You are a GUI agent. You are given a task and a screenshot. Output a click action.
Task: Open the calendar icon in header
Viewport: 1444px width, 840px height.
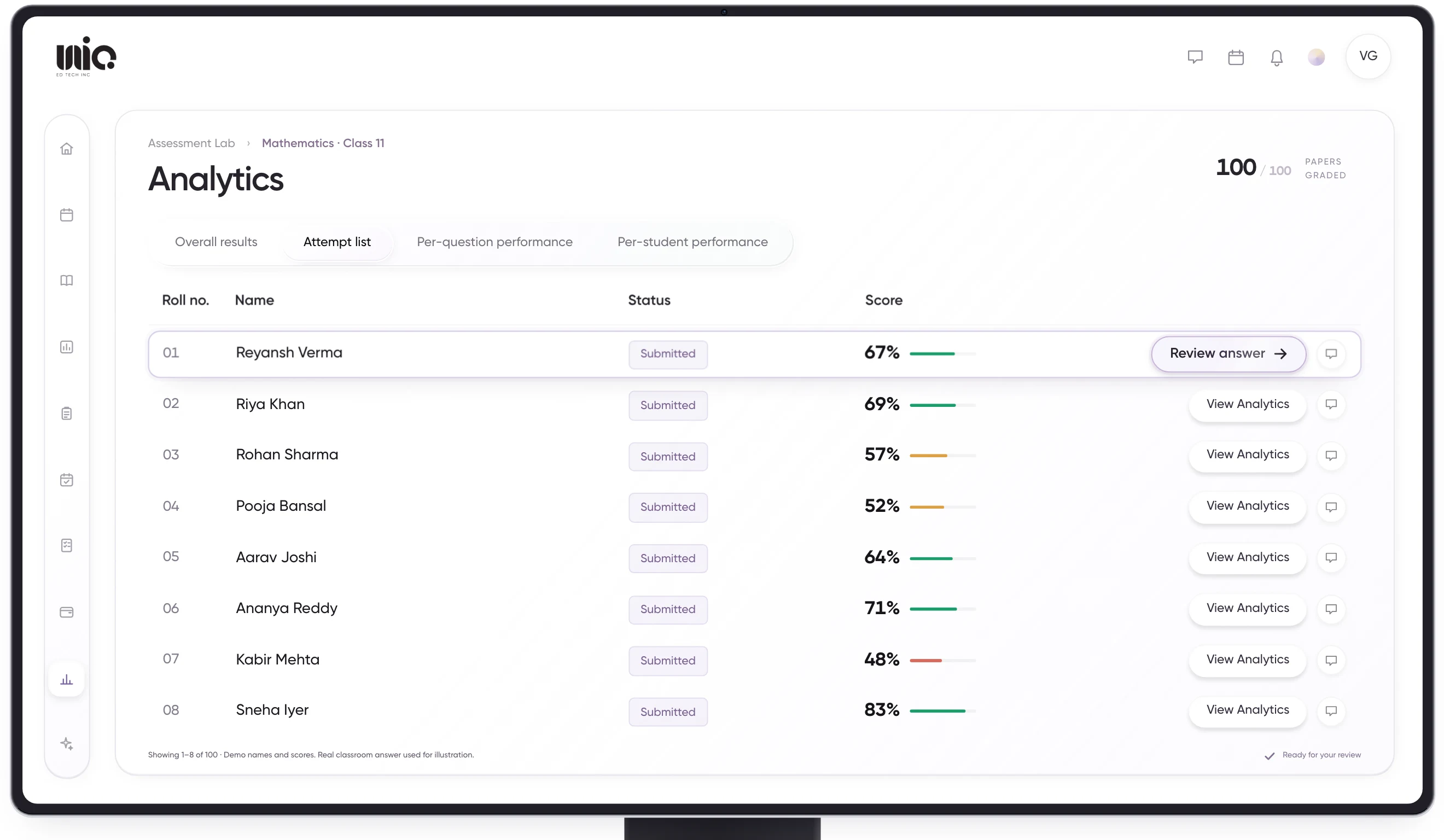(1236, 57)
